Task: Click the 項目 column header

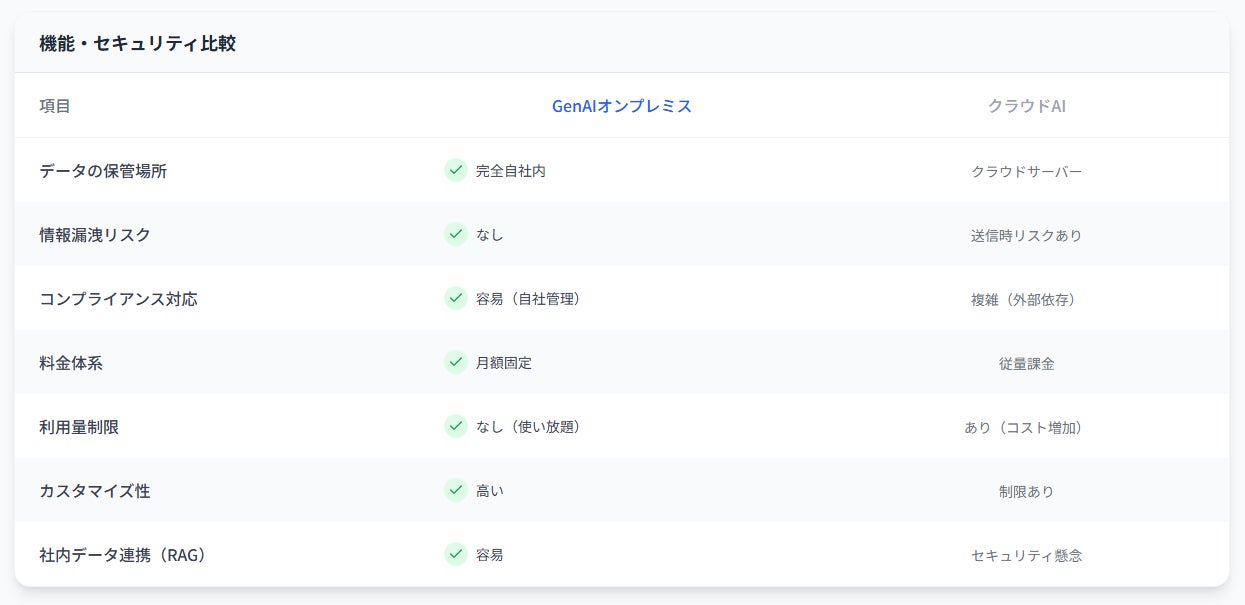Action: click(x=55, y=106)
